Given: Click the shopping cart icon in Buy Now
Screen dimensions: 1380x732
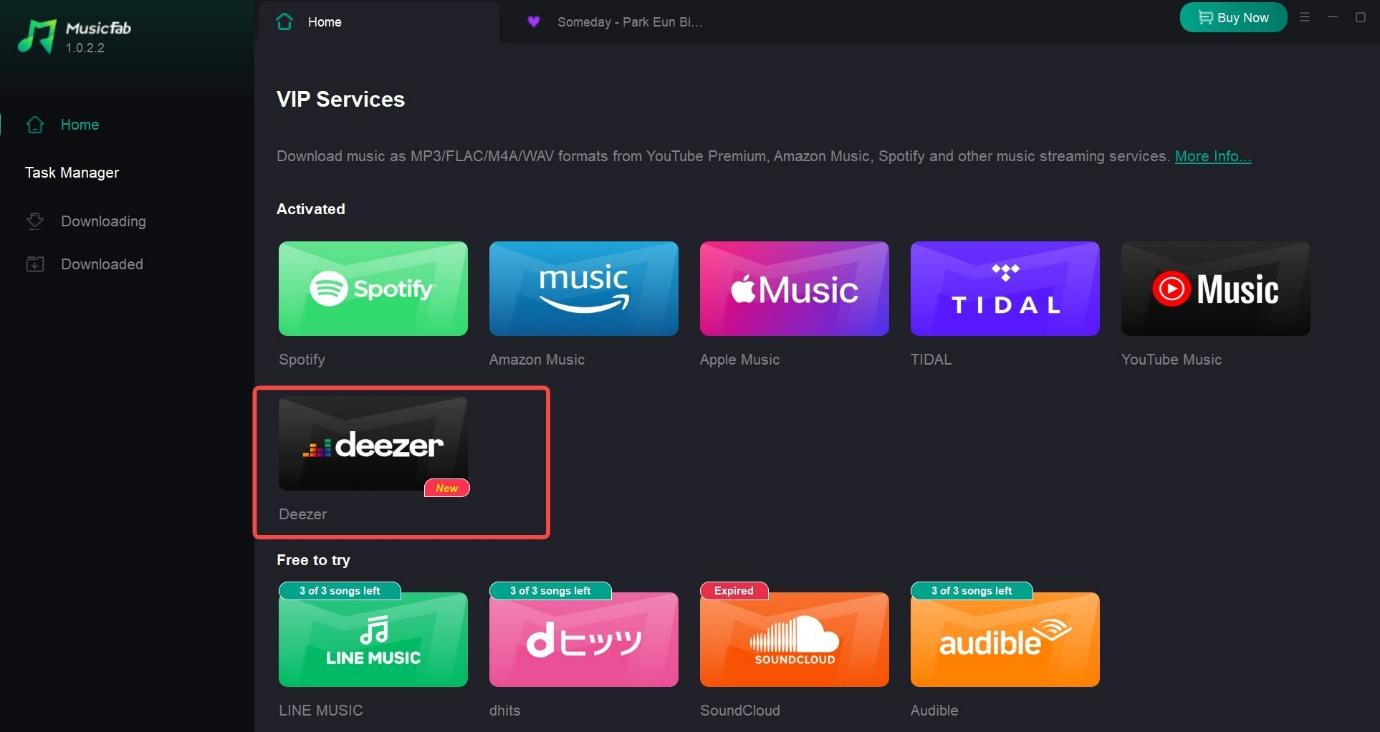Looking at the screenshot, I should pyautogui.click(x=1204, y=17).
